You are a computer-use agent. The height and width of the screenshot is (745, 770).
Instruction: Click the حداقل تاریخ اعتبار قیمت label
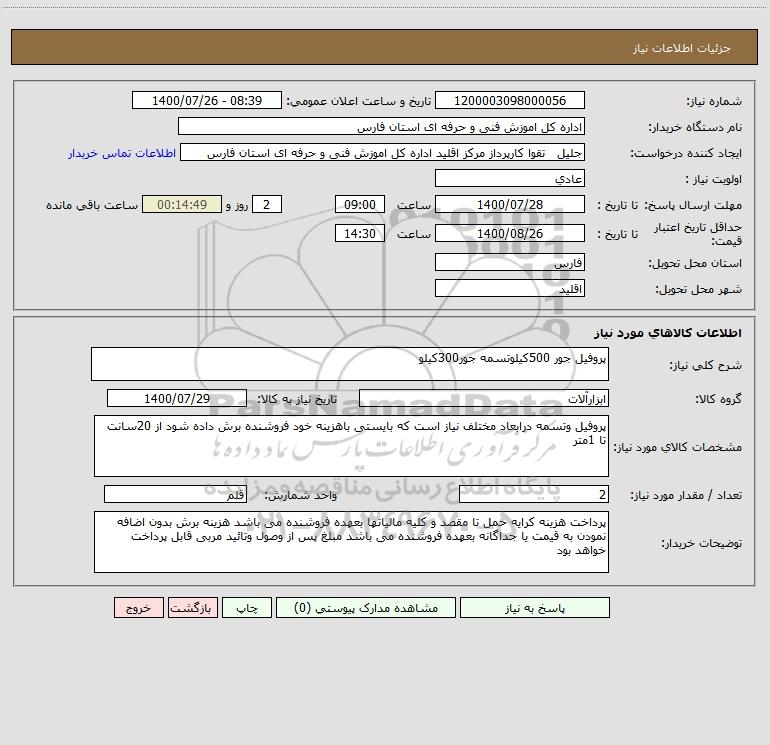[698, 234]
